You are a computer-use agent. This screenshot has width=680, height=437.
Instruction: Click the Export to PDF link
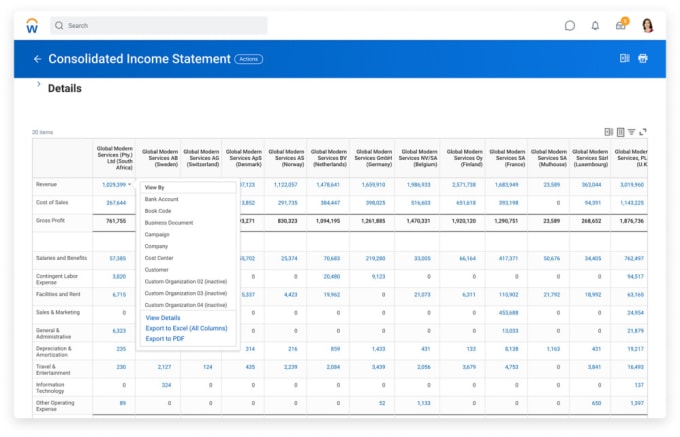pyautogui.click(x=165, y=339)
